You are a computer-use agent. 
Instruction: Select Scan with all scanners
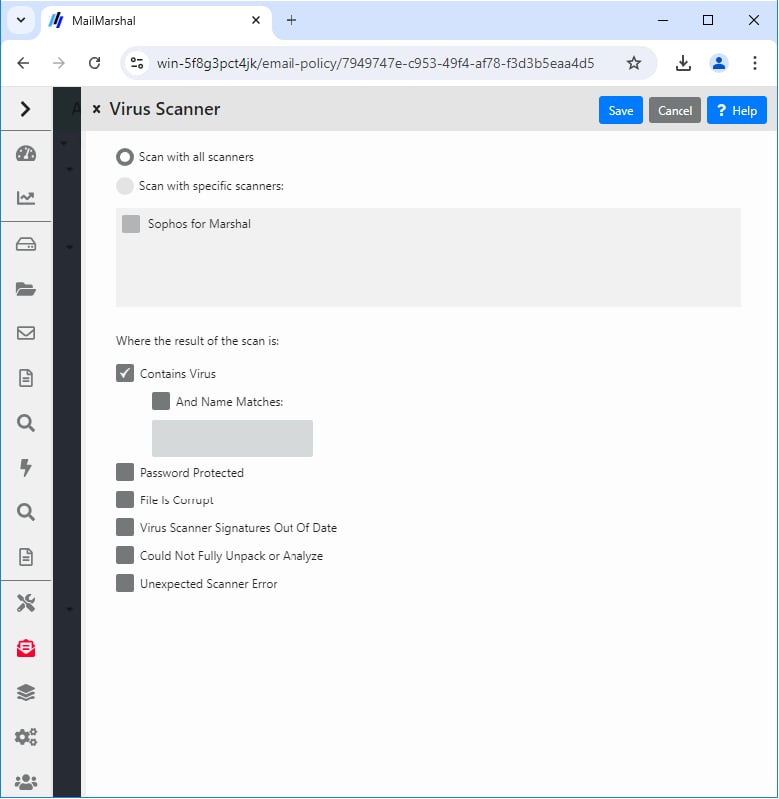click(x=125, y=157)
